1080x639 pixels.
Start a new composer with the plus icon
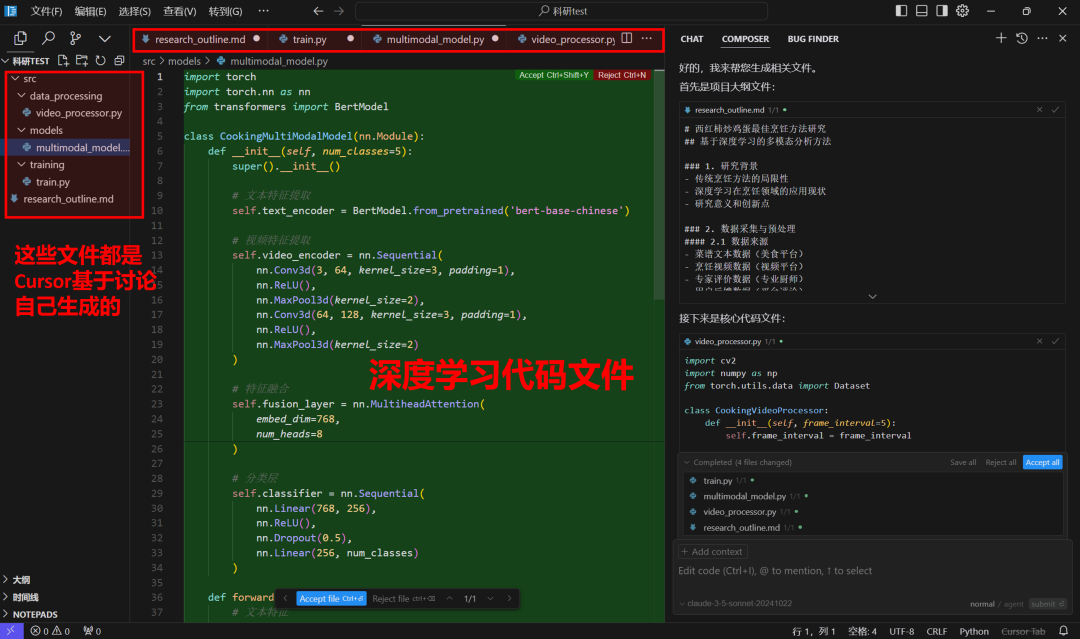1001,38
